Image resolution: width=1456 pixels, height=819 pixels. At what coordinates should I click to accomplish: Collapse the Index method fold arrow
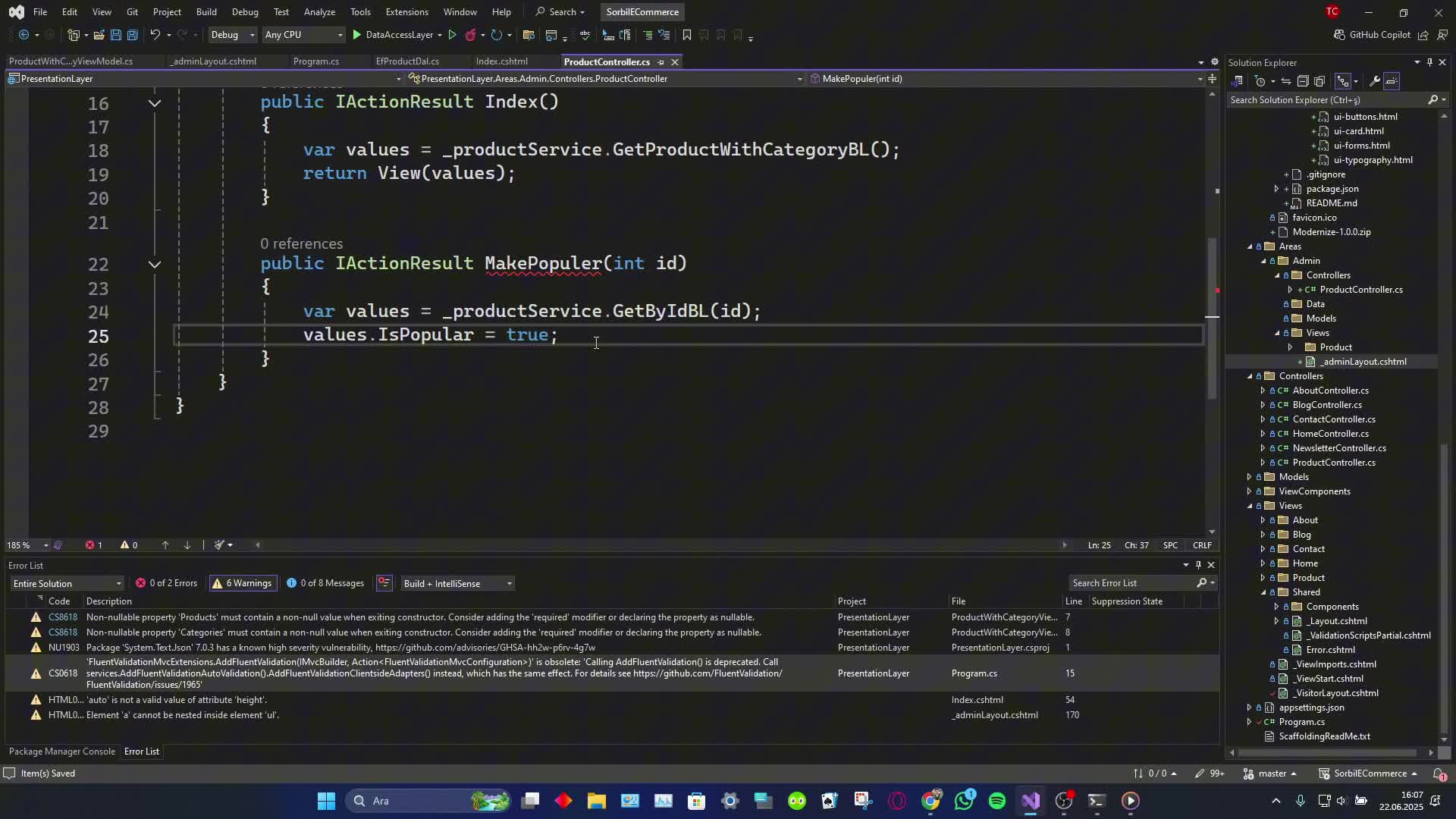pos(155,102)
